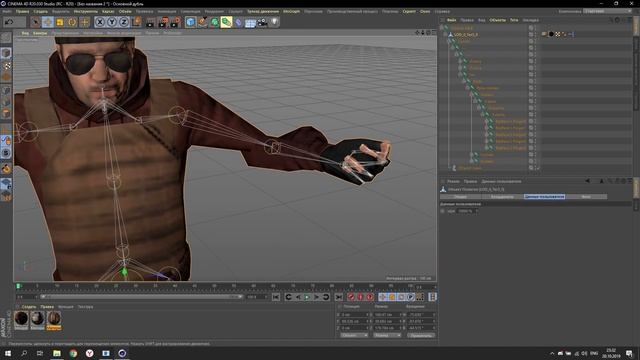The width and height of the screenshot is (640, 360).
Task: Add a light object from toolbar
Action: point(274,22)
